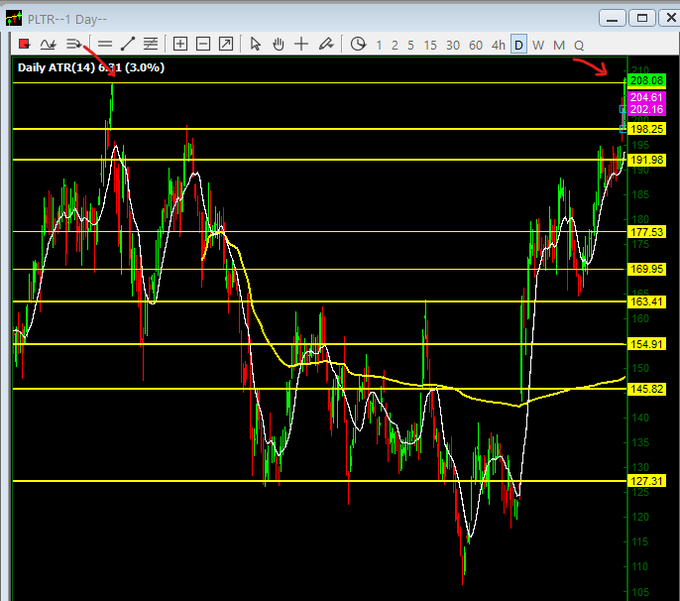The width and height of the screenshot is (680, 601).
Task: Select the hand pan tool
Action: [278, 44]
